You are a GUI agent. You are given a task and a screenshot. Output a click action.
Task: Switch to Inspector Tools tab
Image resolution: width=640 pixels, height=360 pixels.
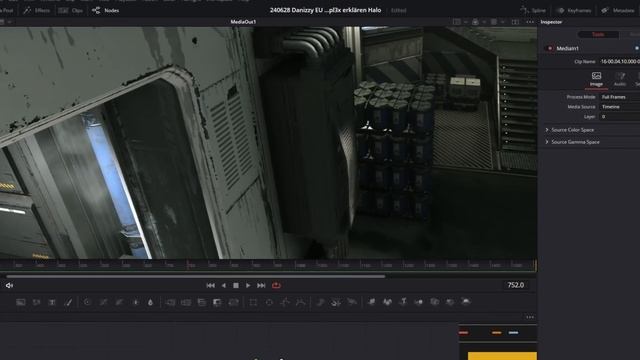point(598,34)
